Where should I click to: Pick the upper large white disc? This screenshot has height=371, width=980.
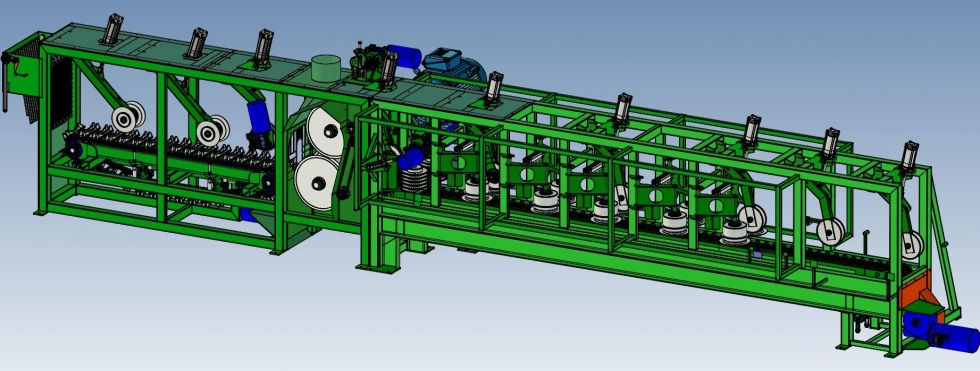[325, 133]
